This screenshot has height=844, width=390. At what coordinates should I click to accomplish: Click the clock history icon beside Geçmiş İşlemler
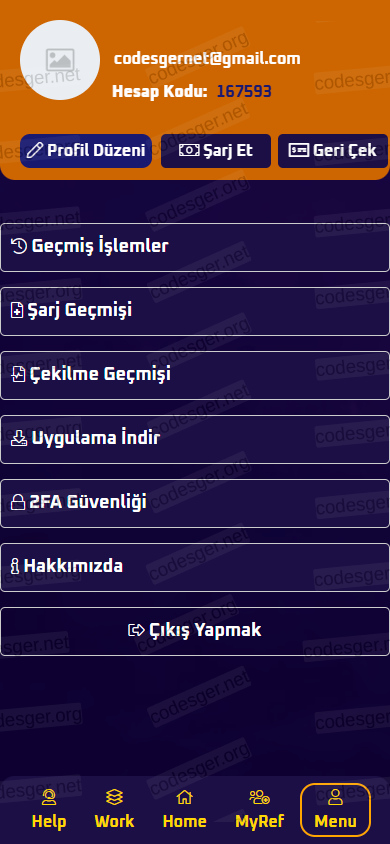point(19,247)
